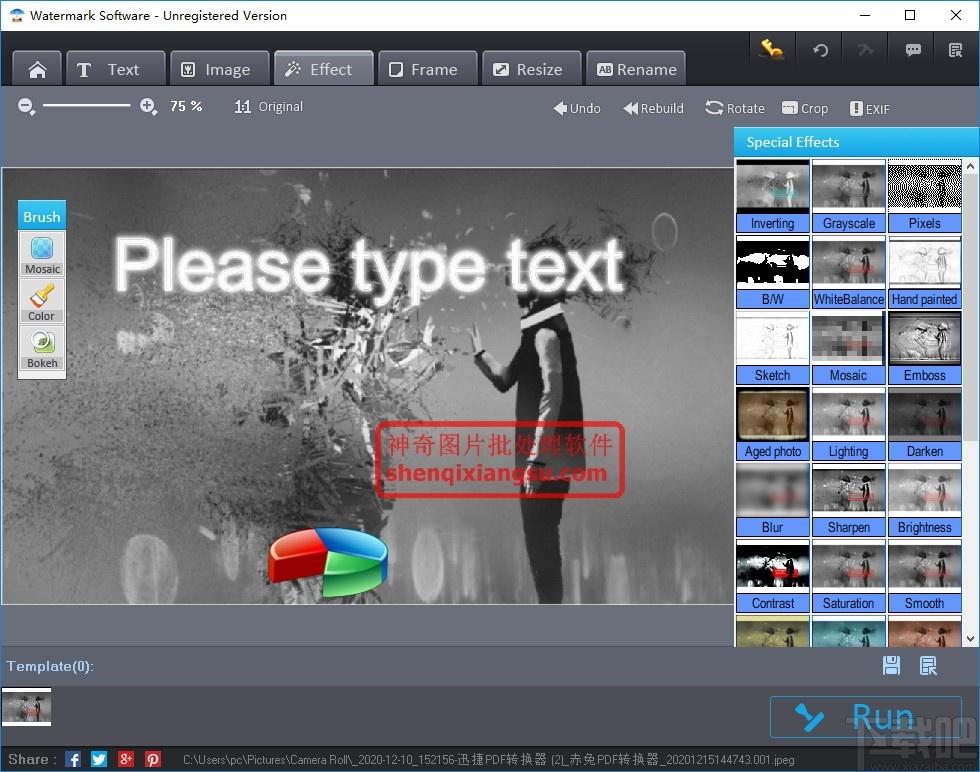Select the pie chart image watermark
This screenshot has height=772, width=980.
coord(328,561)
